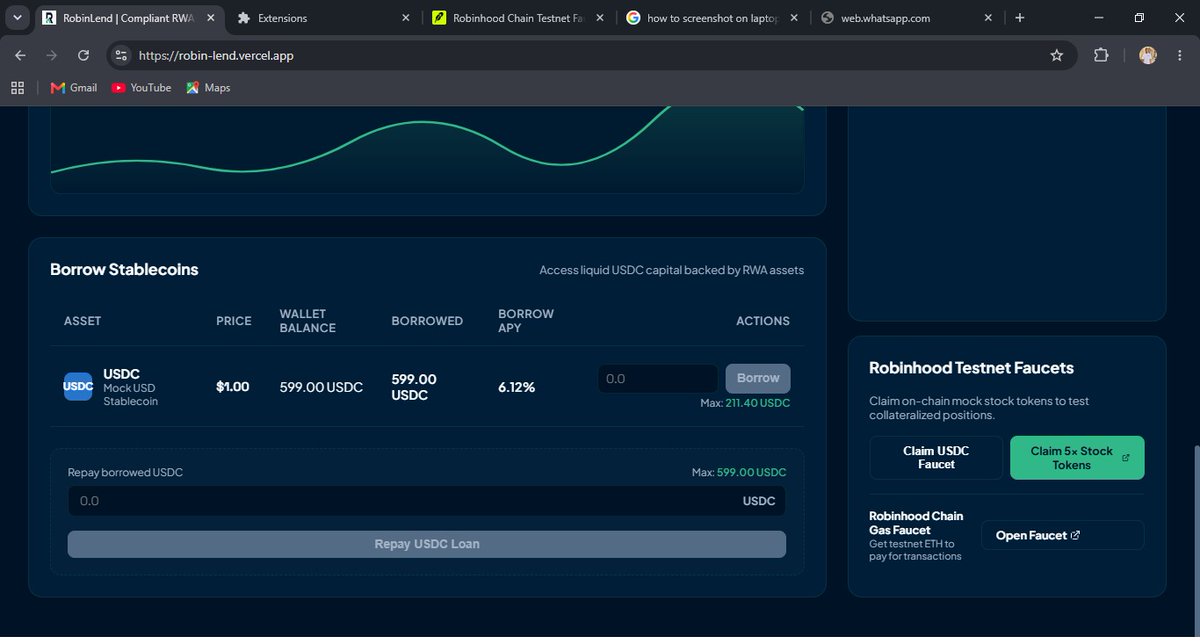Switch to the RobinLend tab
The width and height of the screenshot is (1200, 644).
pyautogui.click(x=128, y=18)
